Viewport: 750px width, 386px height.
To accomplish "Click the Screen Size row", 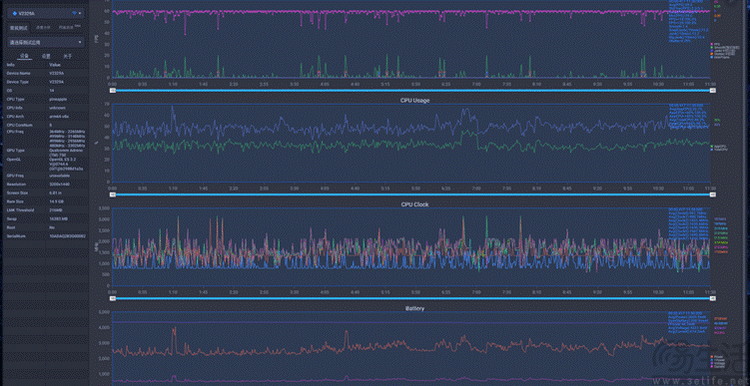I will pos(46,192).
